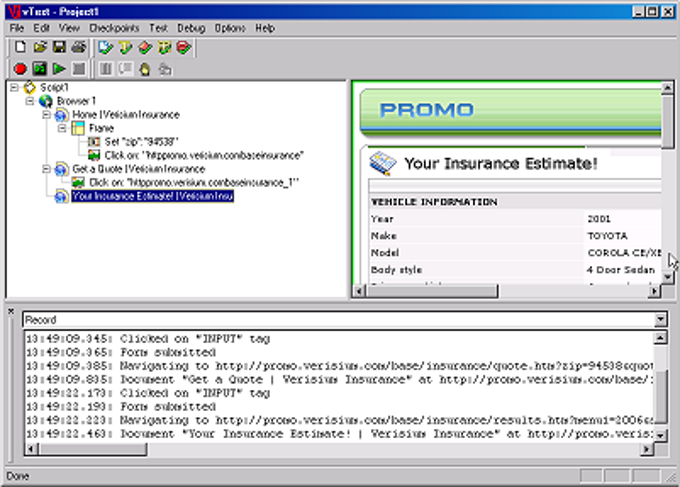Click the log pane scroll right arrow

647,449
